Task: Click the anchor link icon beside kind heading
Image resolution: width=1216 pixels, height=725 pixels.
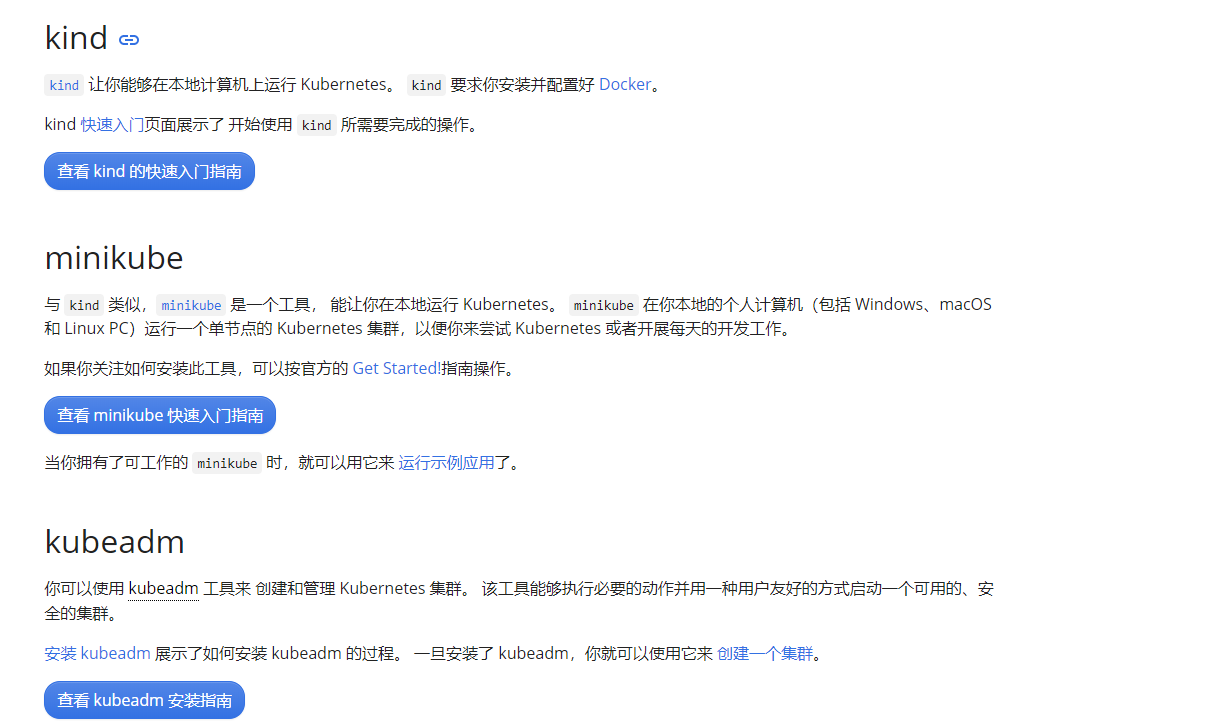Action: [x=128, y=40]
